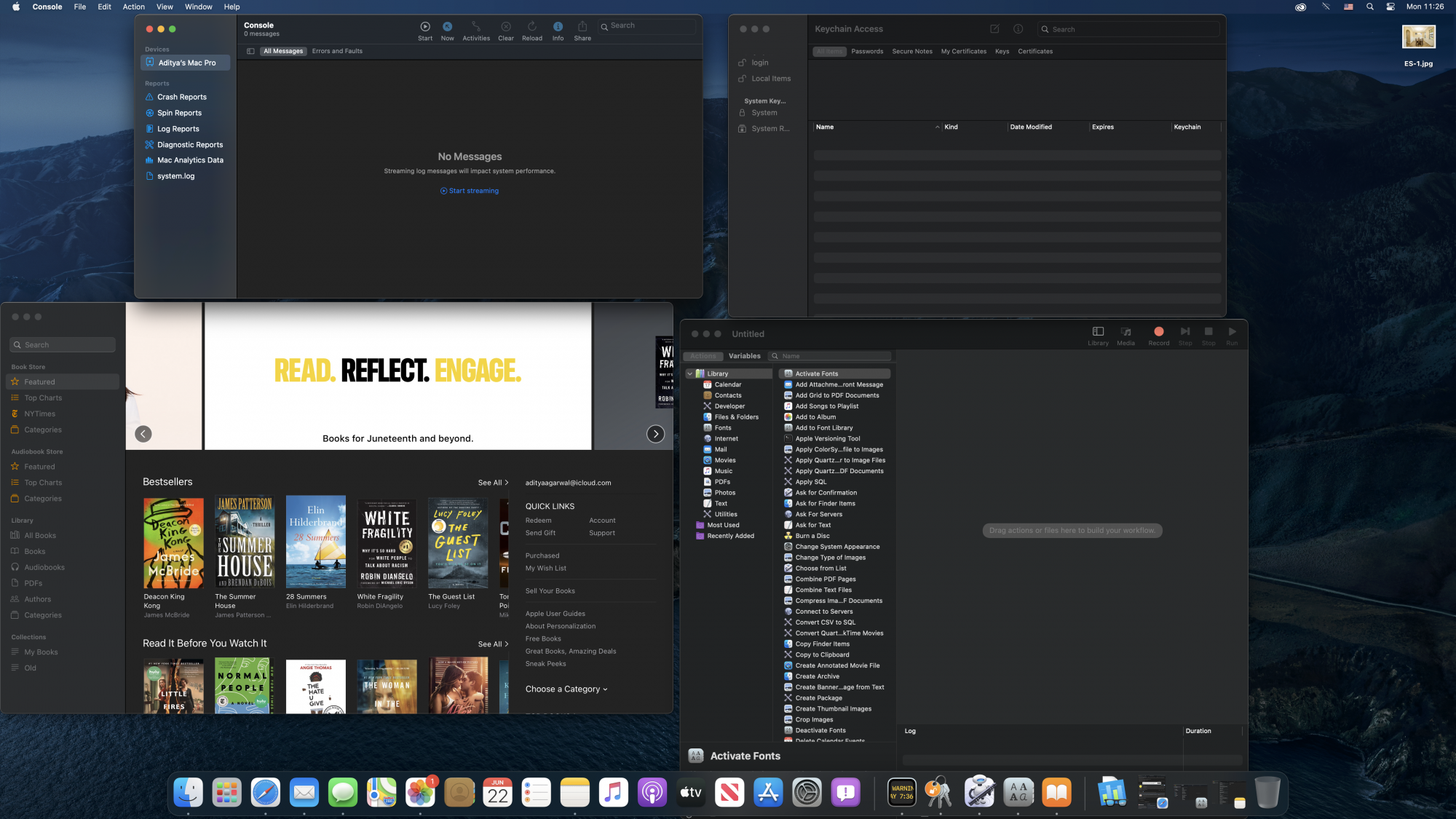Screen dimensions: 1456x819
Task: Click the info icon in Keychain Access toolbar
Action: pos(1018,29)
